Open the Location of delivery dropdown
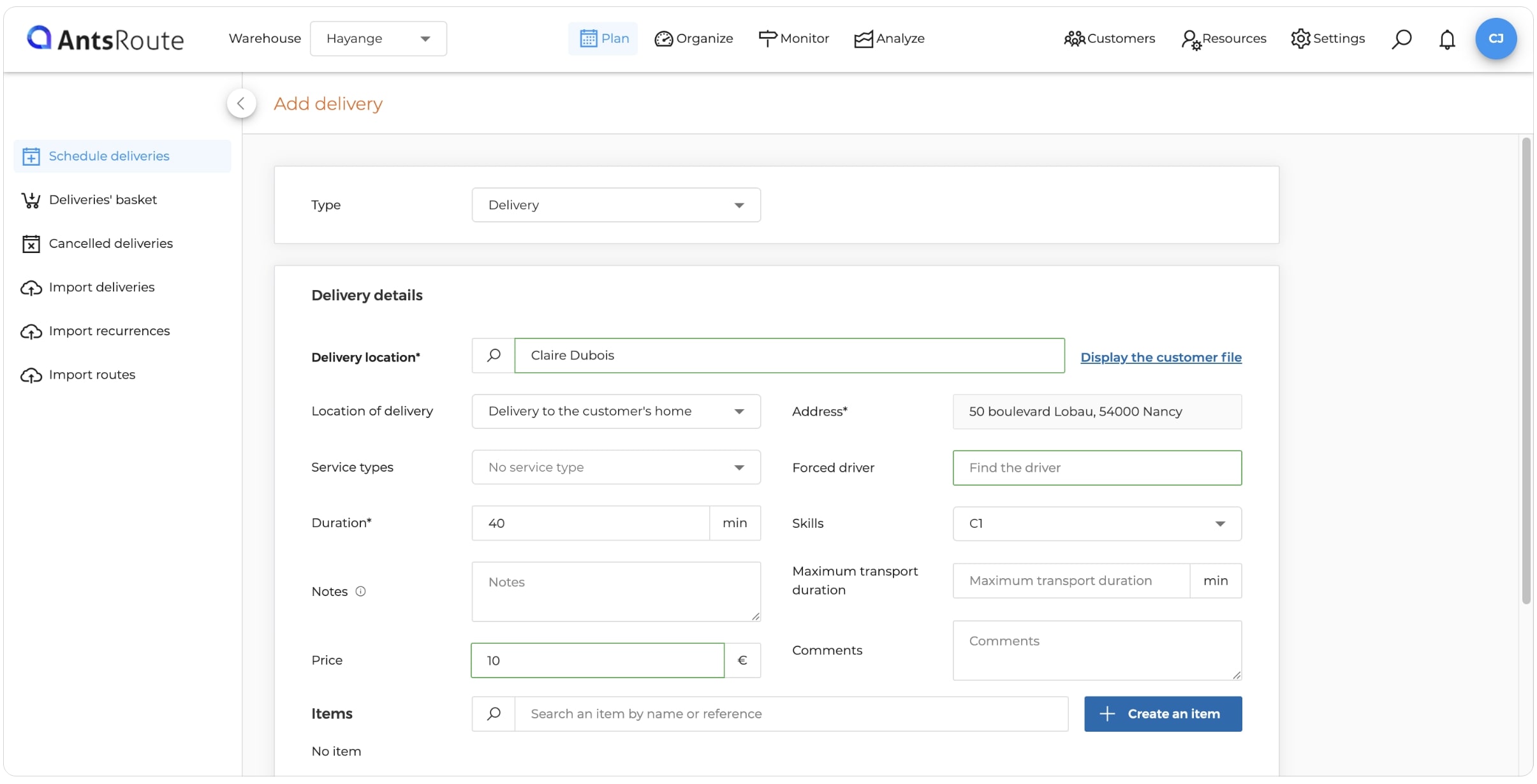This screenshot has height=784, width=1537. 616,411
